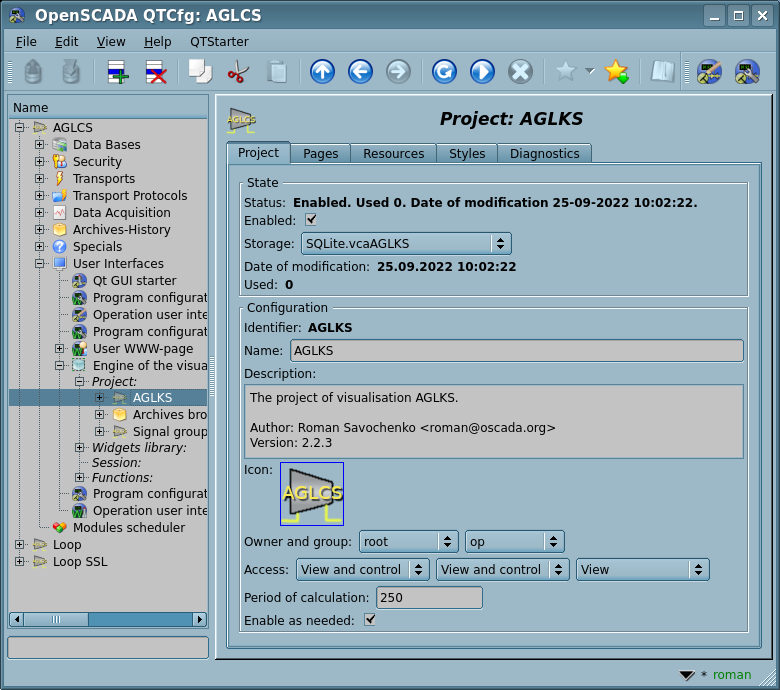The height and width of the screenshot is (690, 780).
Task: Toggle the Enable as needed checkbox
Action: click(370, 621)
